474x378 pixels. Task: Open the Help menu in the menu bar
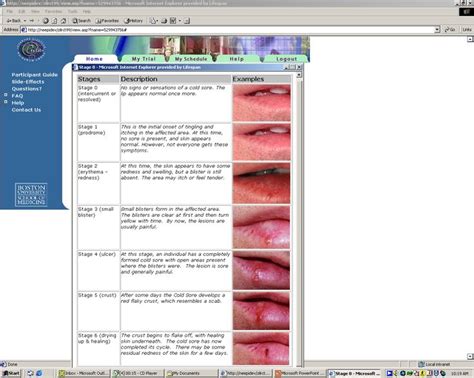87,11
